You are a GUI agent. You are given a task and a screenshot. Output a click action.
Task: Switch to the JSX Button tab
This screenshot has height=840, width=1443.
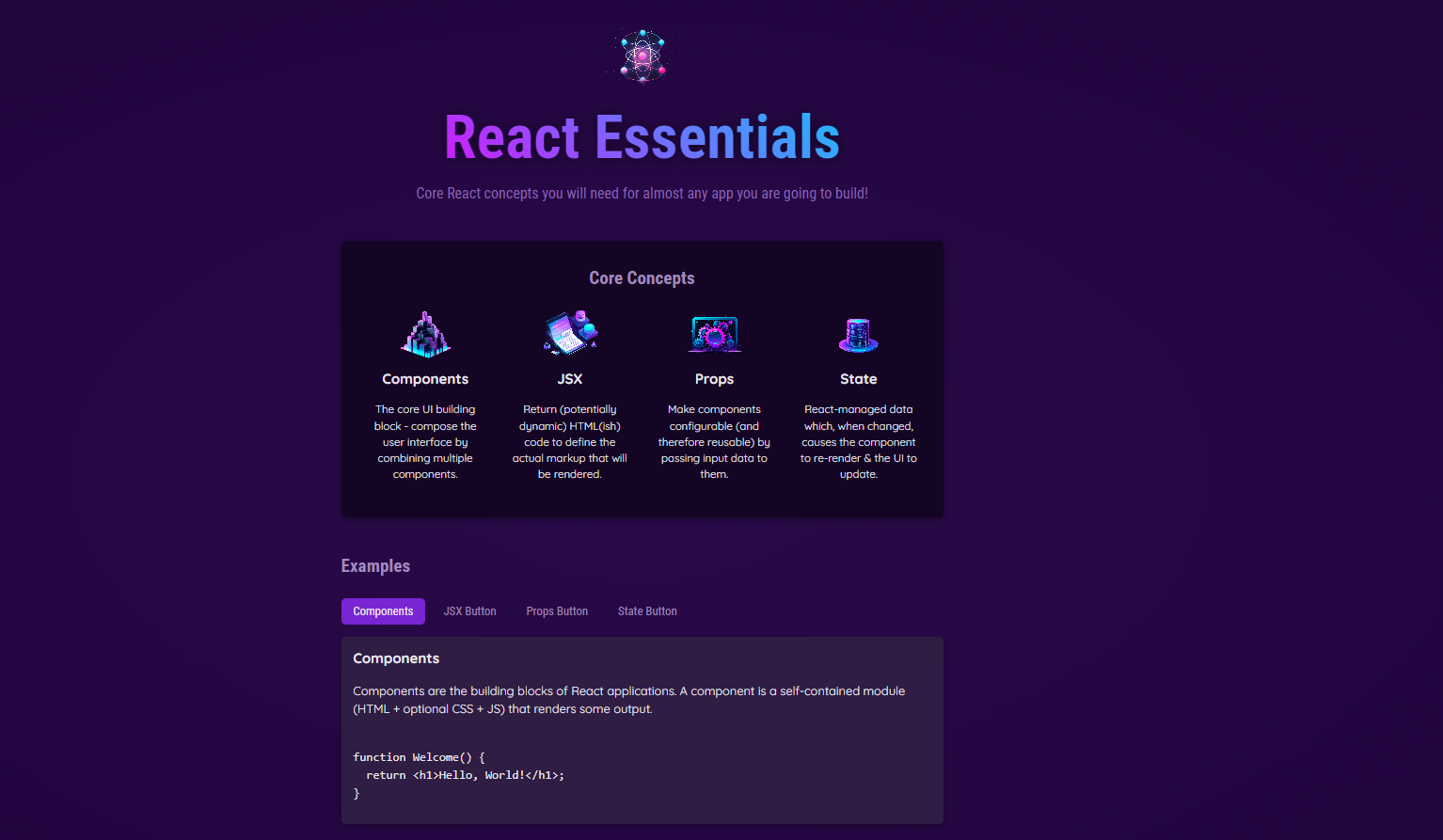[469, 611]
